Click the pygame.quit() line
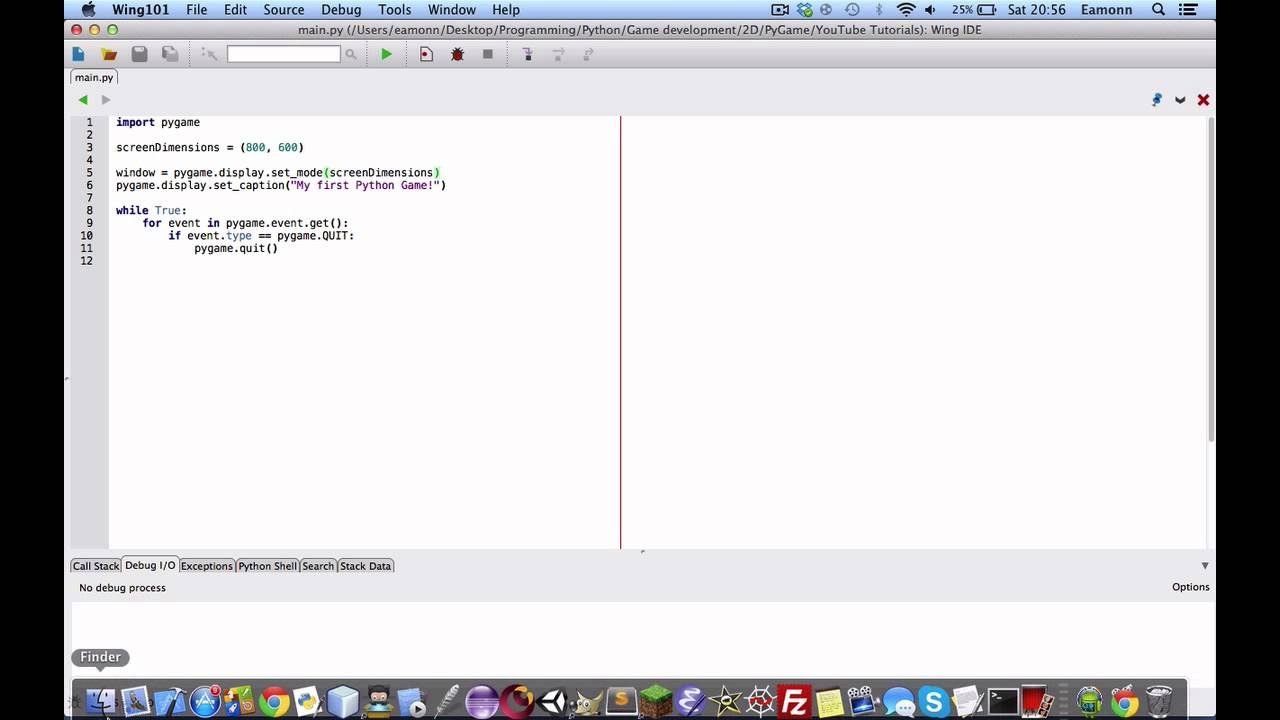 (x=236, y=248)
